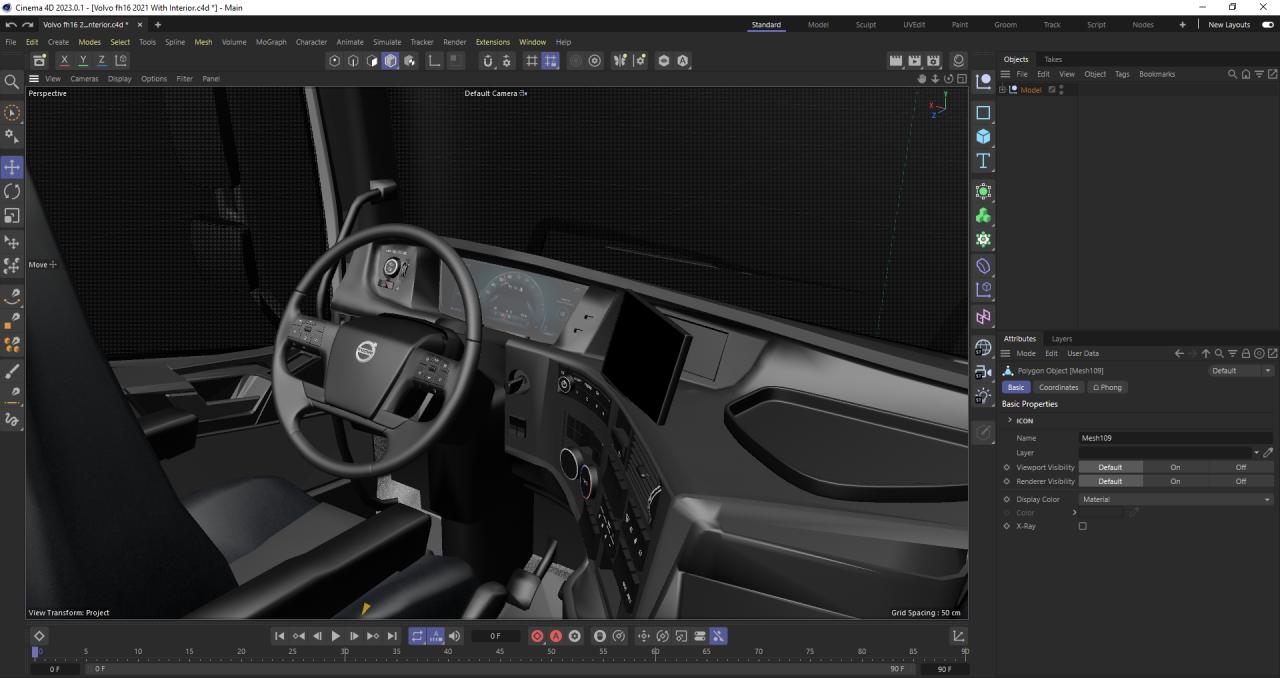
Task: Enable the X-Ray checkbox
Action: 1082,526
